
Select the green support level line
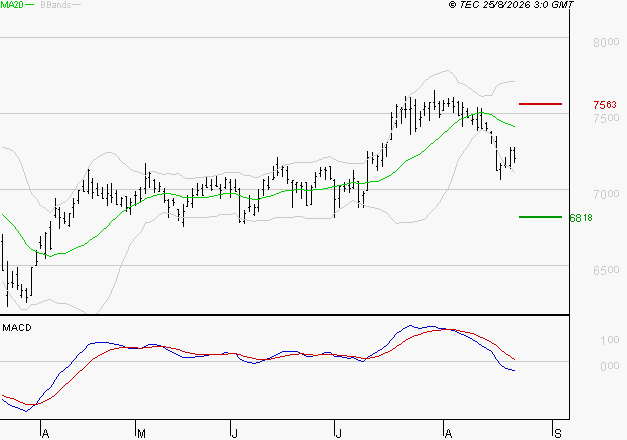[x=540, y=217]
